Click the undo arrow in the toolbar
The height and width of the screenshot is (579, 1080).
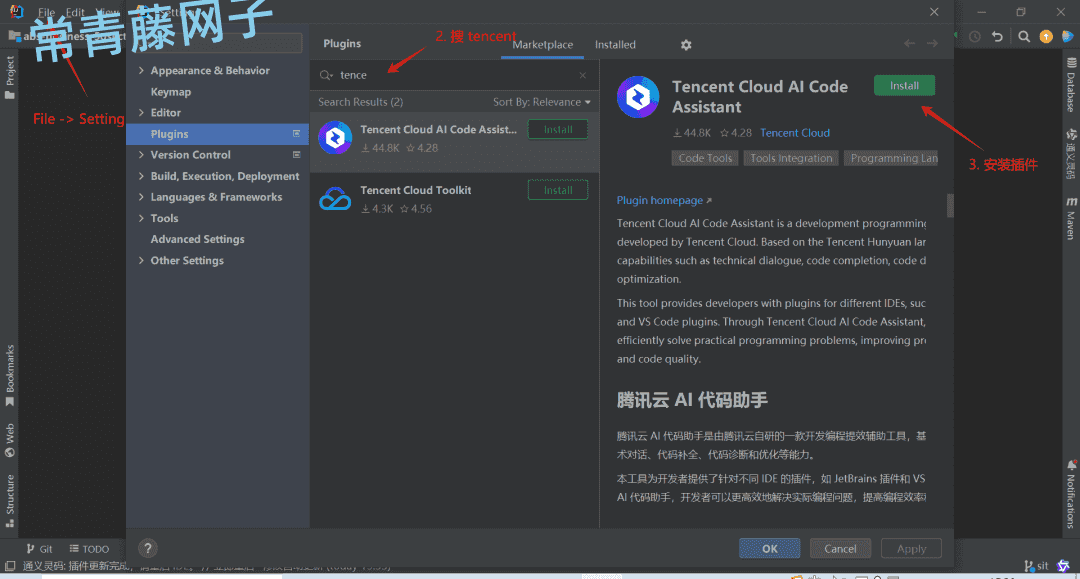[x=997, y=36]
